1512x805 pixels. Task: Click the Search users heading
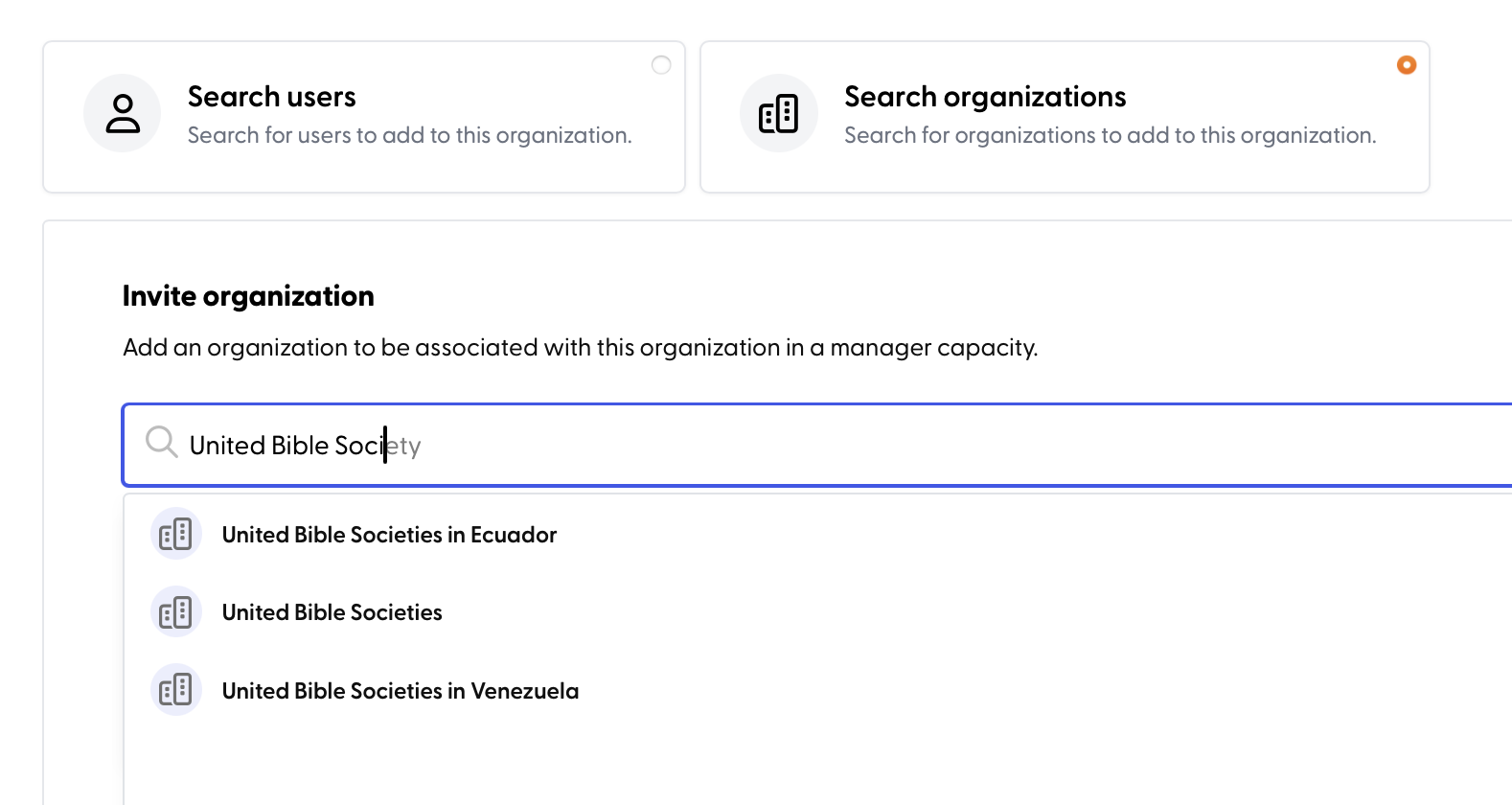[272, 97]
